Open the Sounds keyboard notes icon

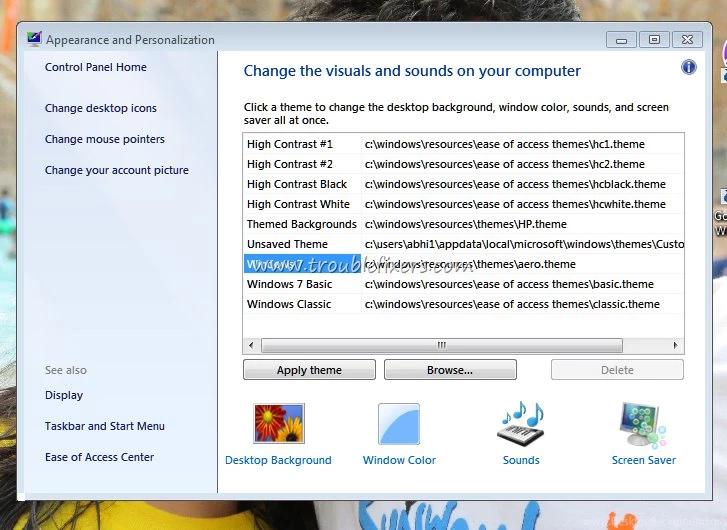[521, 424]
